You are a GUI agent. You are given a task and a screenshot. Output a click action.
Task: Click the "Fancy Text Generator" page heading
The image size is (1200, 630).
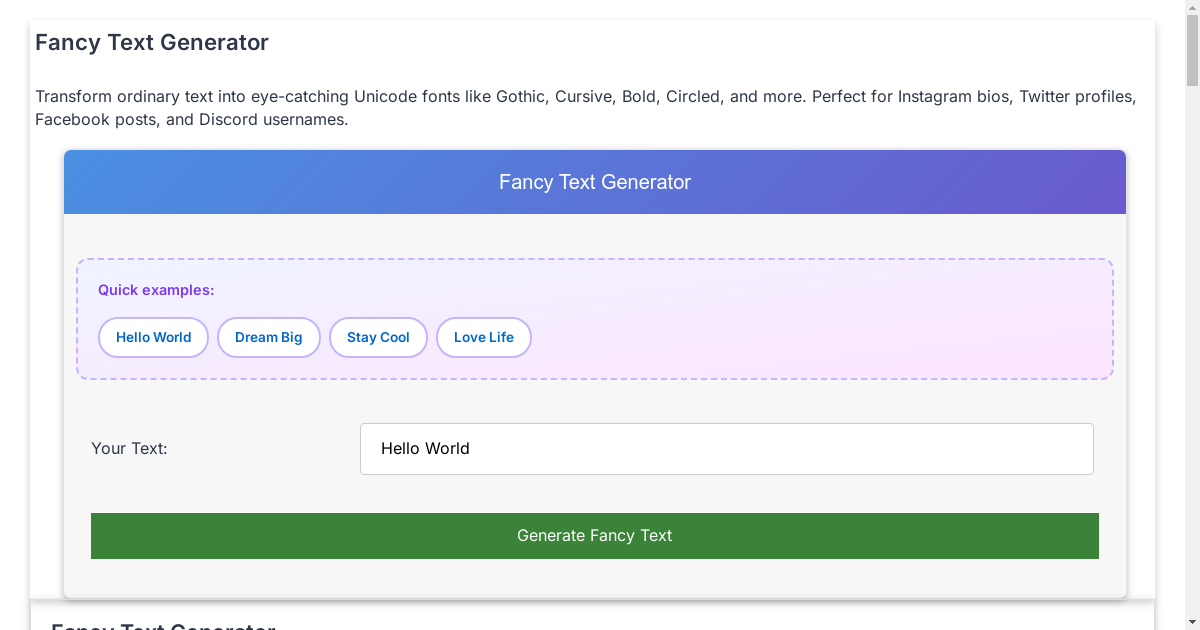[151, 42]
